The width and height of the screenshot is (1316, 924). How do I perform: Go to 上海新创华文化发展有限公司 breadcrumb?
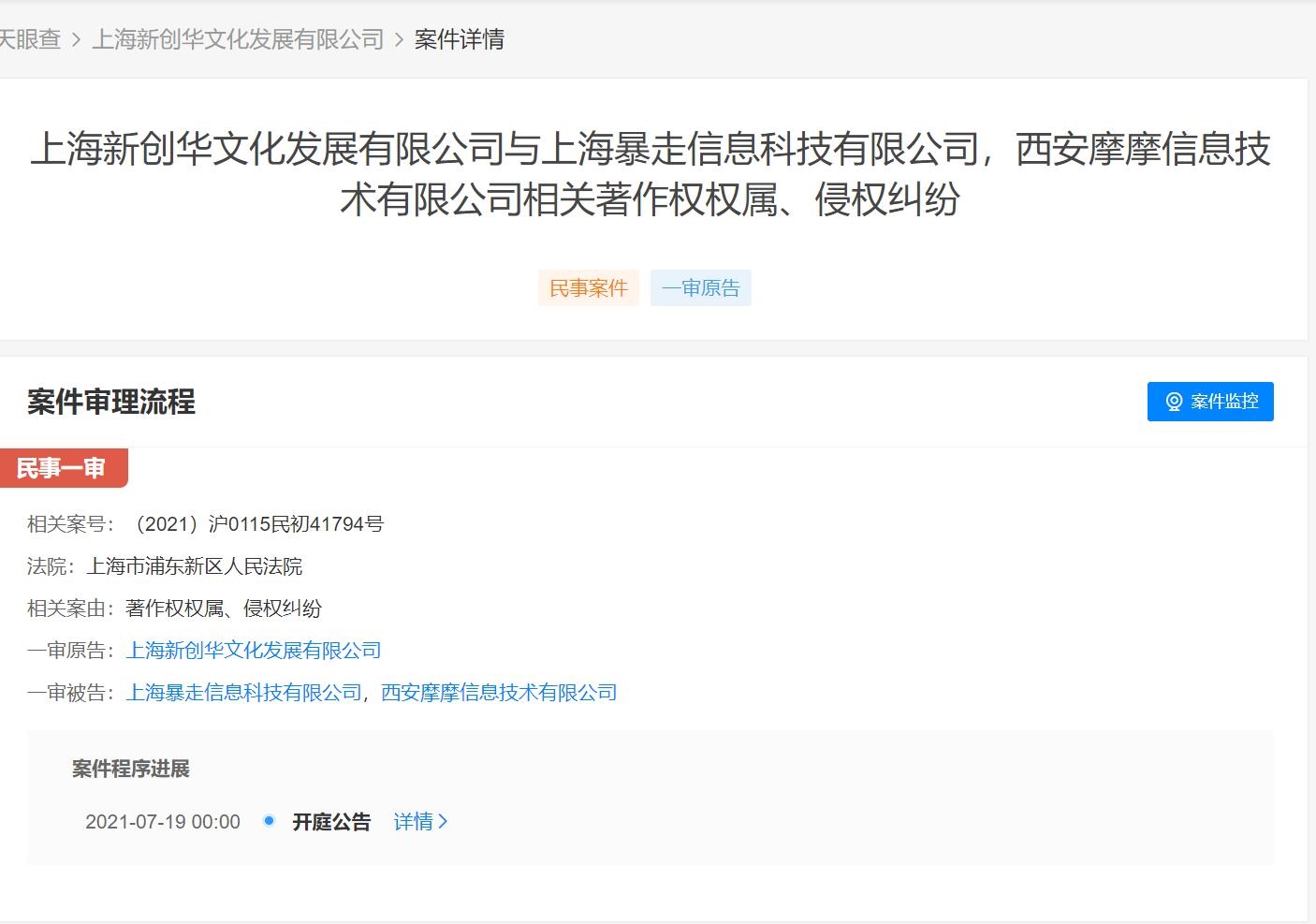[238, 39]
